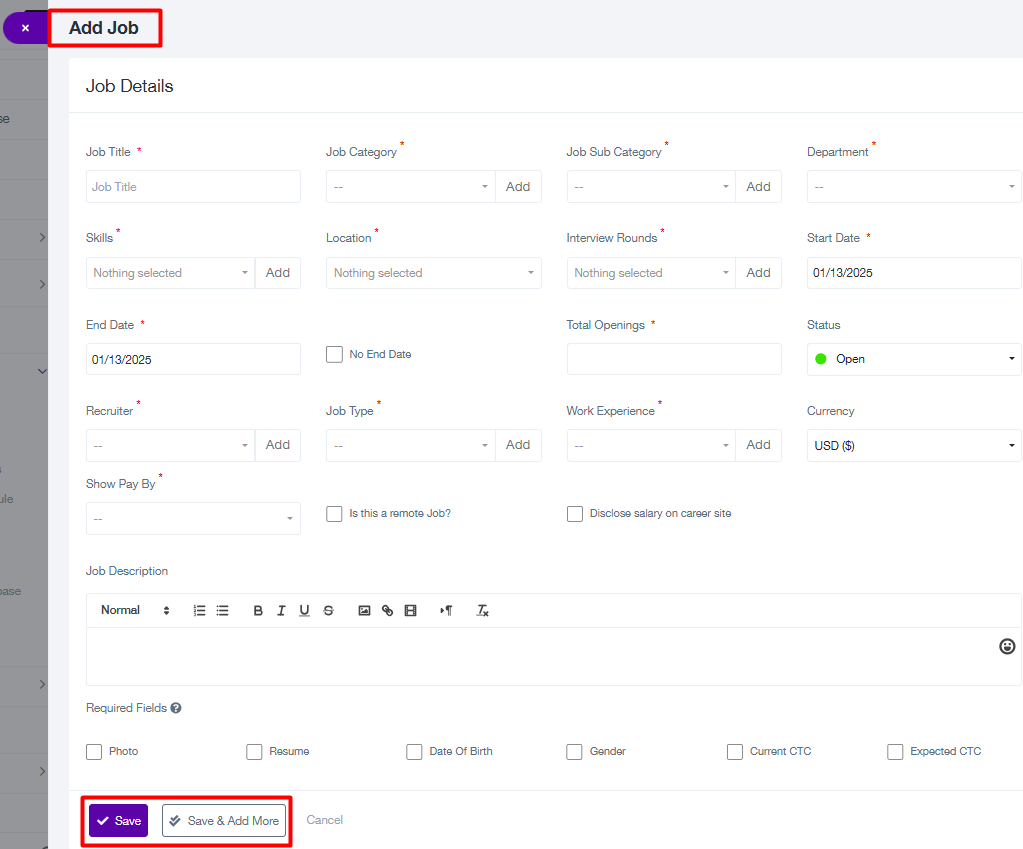The width and height of the screenshot is (1023, 849).
Task: Check the Expected CTC required field
Action: pos(895,752)
